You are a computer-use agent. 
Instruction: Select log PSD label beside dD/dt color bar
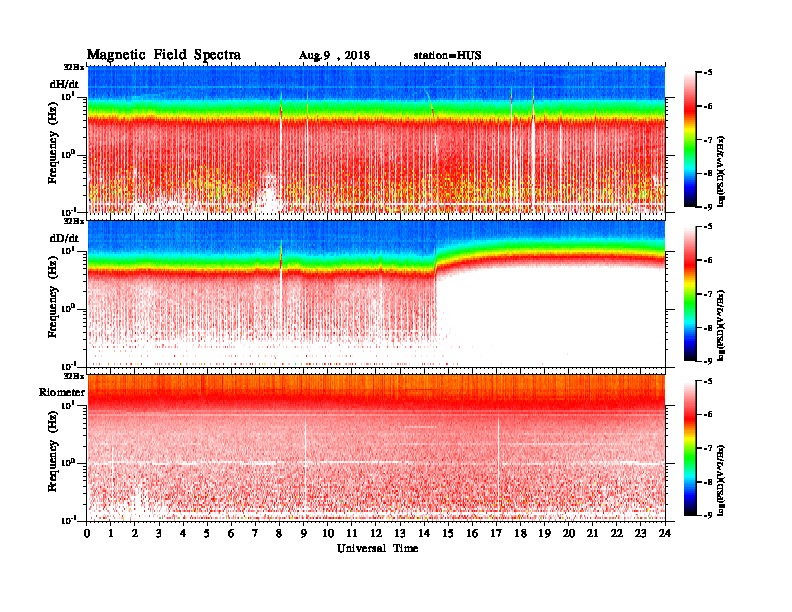(x=721, y=326)
